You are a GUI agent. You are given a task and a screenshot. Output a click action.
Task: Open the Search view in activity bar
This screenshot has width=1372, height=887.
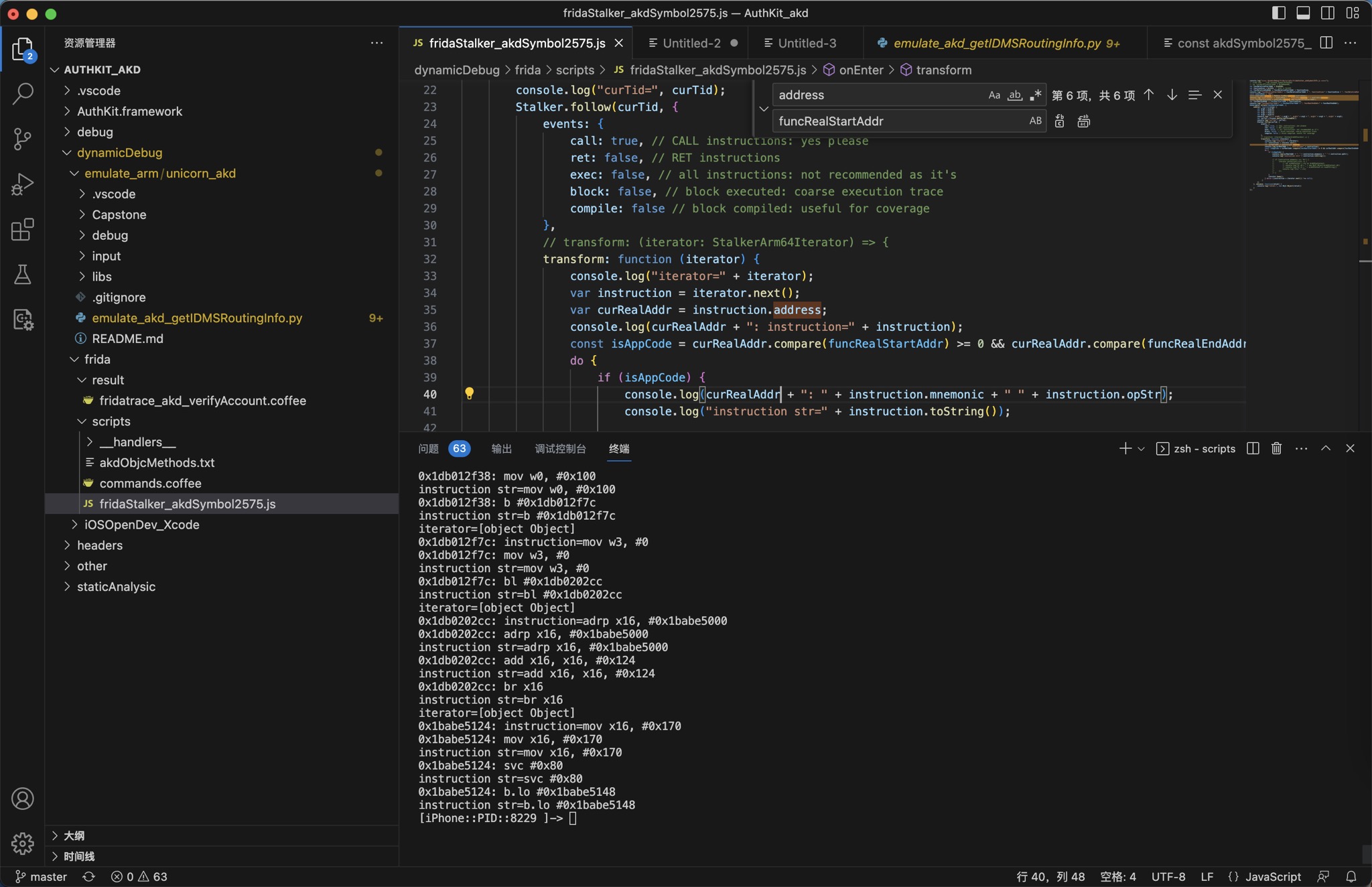[x=22, y=94]
